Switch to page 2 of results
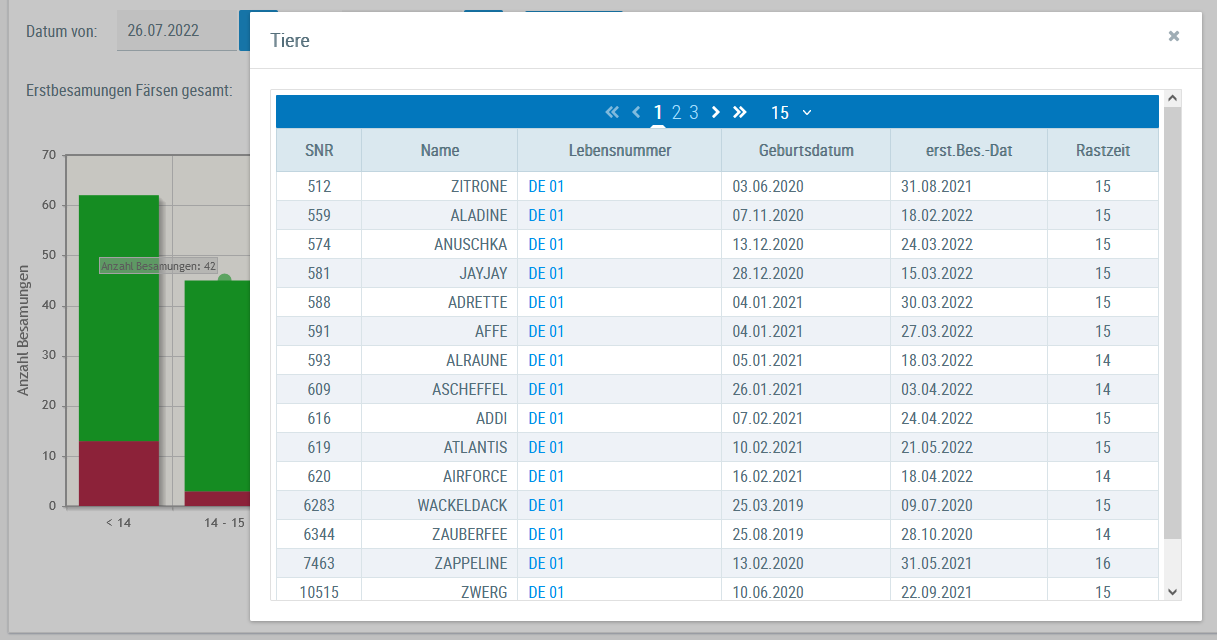 point(676,113)
